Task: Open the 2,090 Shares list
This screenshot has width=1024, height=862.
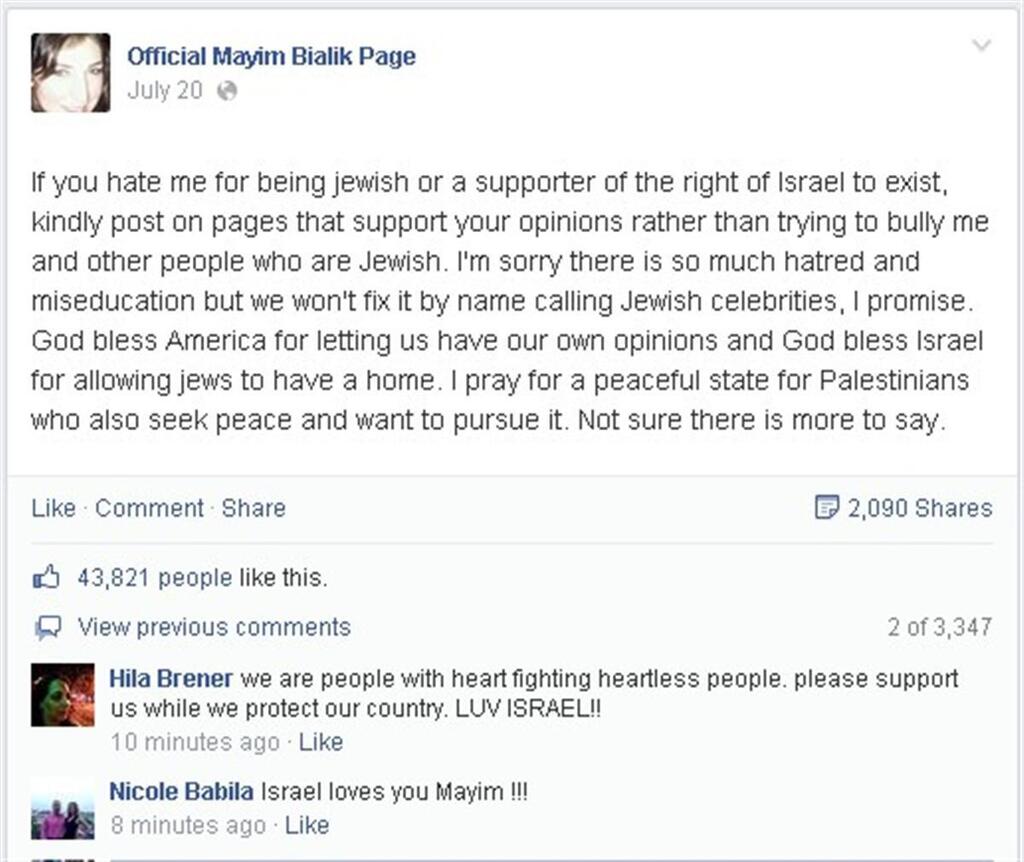Action: click(920, 508)
